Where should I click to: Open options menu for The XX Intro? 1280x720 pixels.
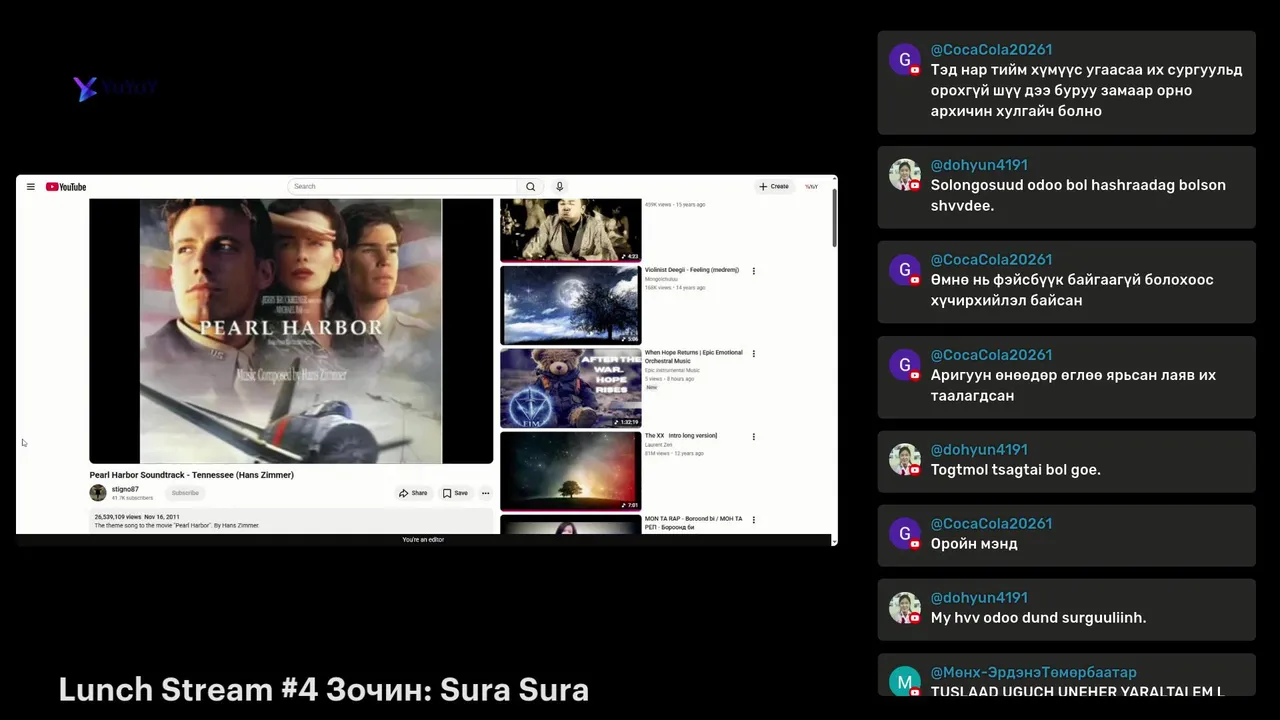tap(754, 437)
